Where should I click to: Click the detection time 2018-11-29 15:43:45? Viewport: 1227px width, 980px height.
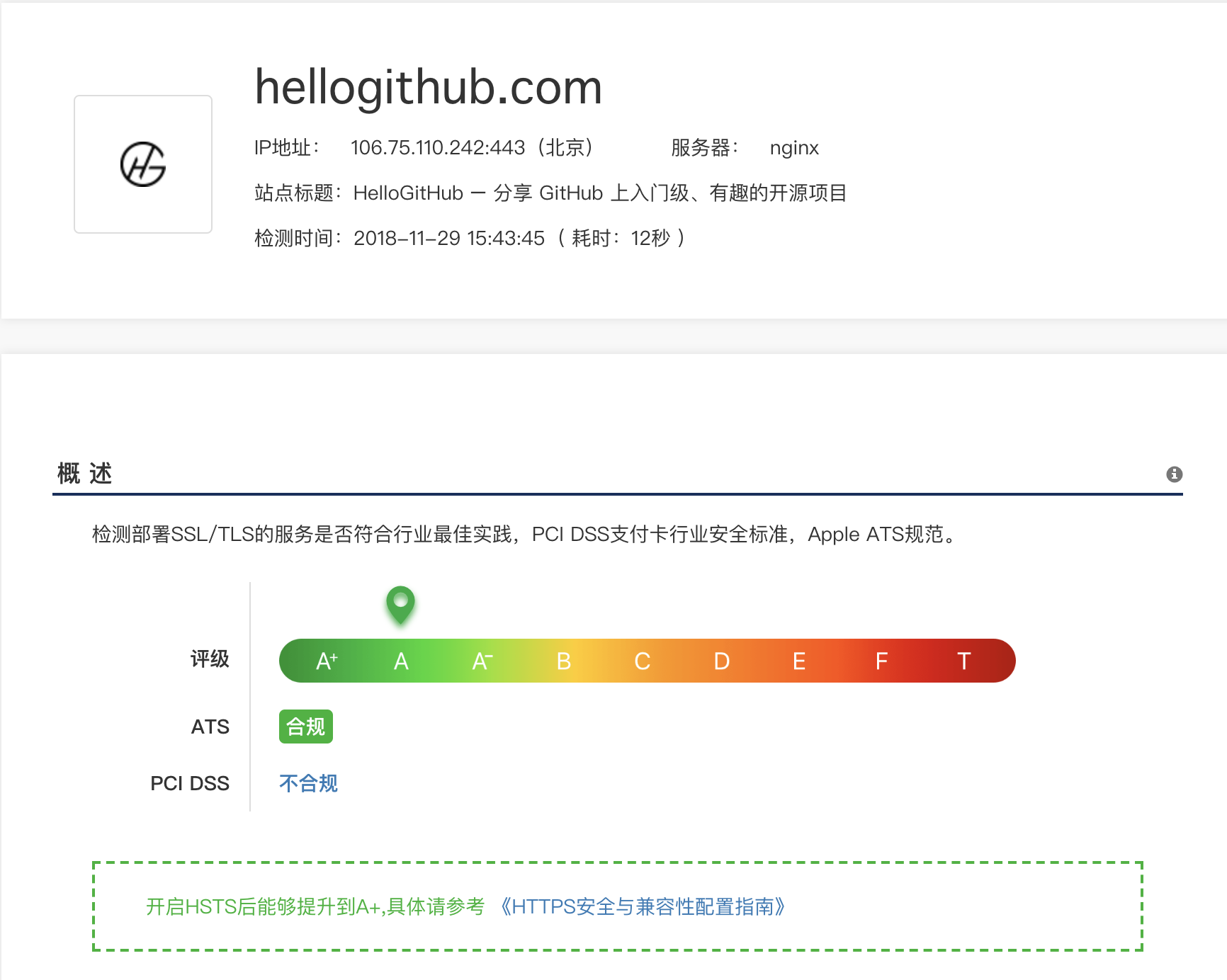pyautogui.click(x=449, y=238)
